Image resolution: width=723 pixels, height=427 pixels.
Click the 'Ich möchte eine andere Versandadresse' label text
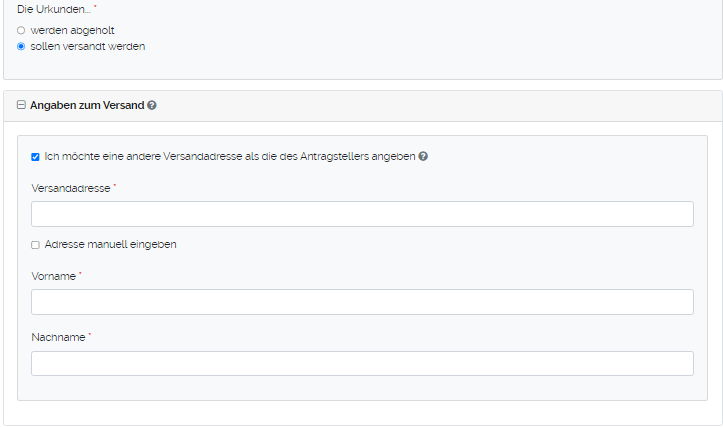coord(229,157)
